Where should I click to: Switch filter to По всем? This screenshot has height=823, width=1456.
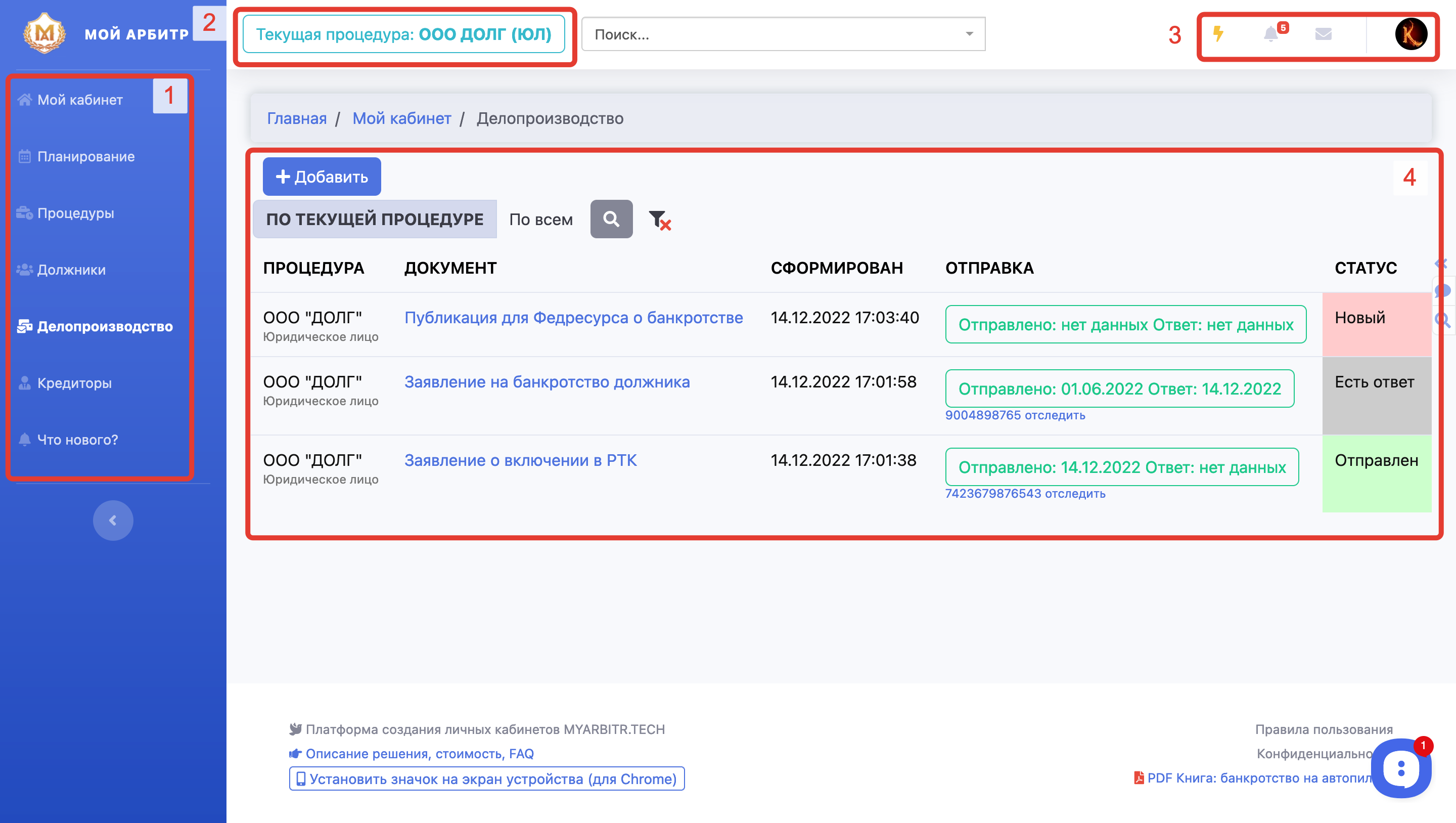(540, 220)
